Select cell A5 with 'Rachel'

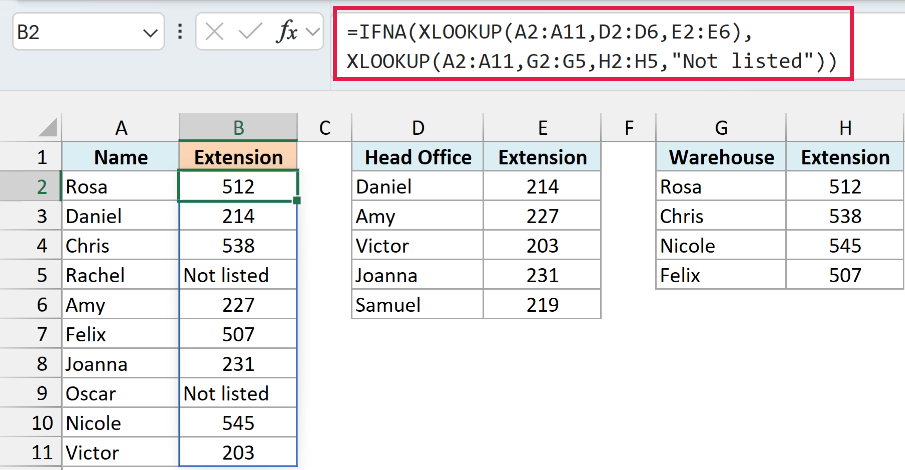[121, 275]
